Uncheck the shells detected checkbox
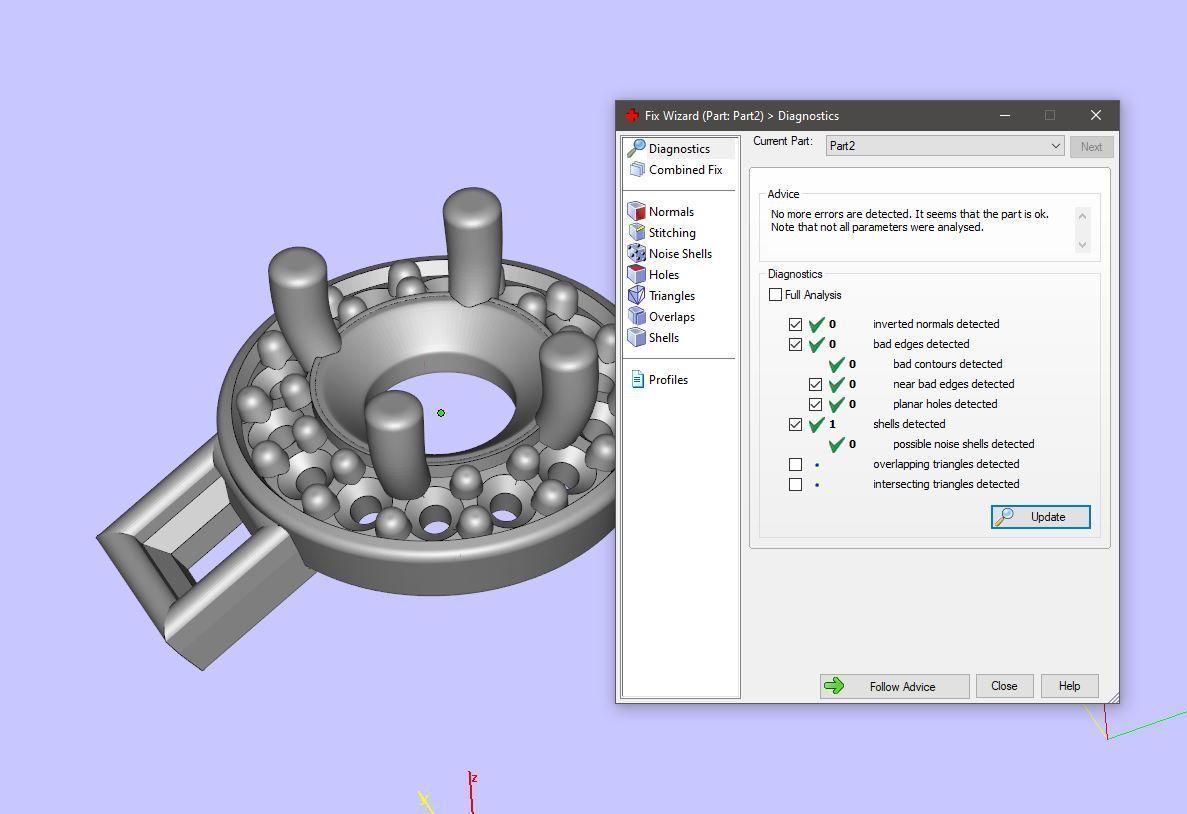 click(795, 424)
